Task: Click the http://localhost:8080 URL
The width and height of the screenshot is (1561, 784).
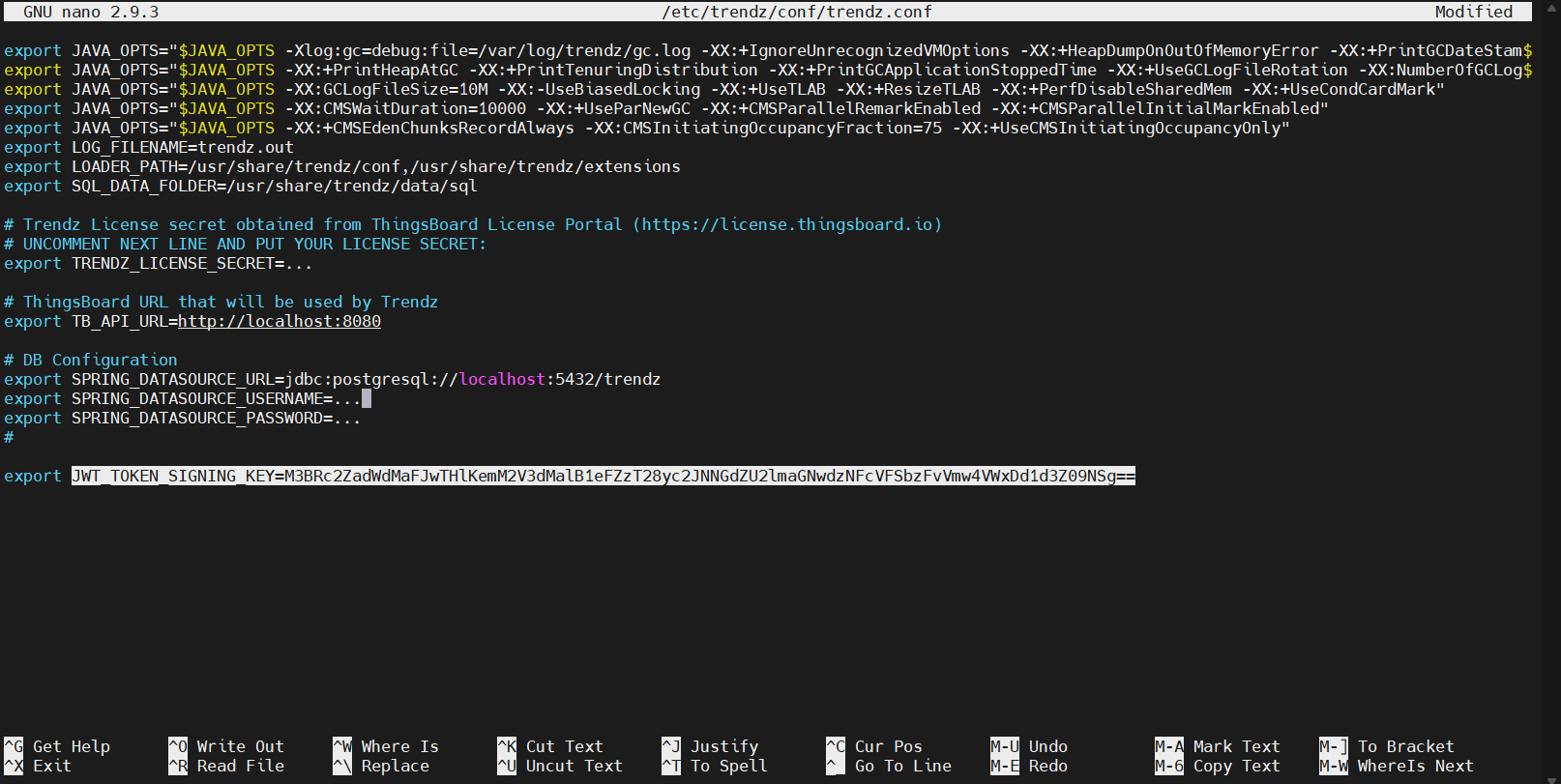Action: [280, 321]
